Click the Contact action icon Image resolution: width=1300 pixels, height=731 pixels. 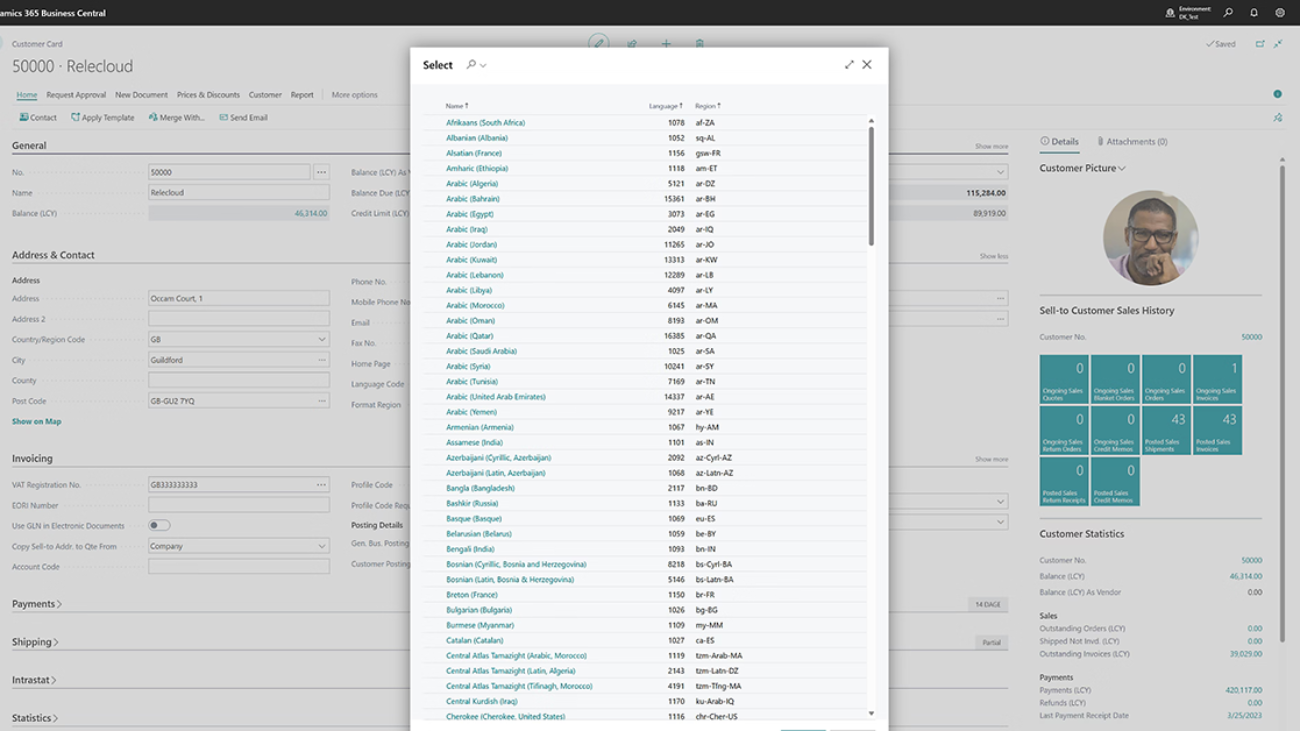[24, 118]
